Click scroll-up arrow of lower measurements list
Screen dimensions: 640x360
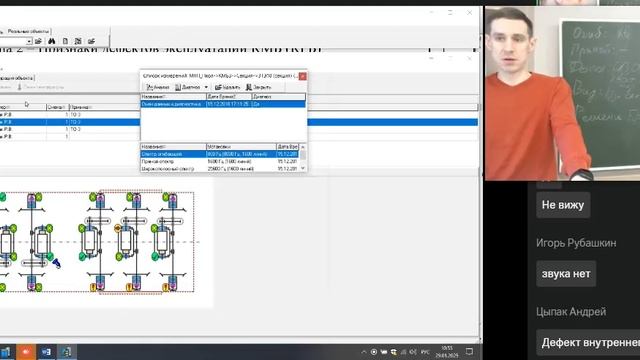[303, 147]
